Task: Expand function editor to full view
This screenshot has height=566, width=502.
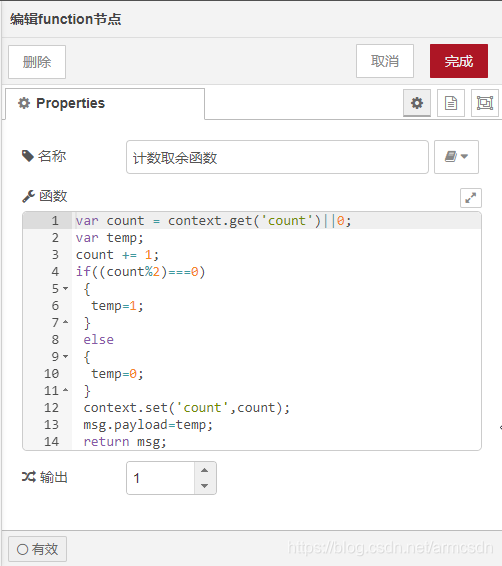Action: 471,198
